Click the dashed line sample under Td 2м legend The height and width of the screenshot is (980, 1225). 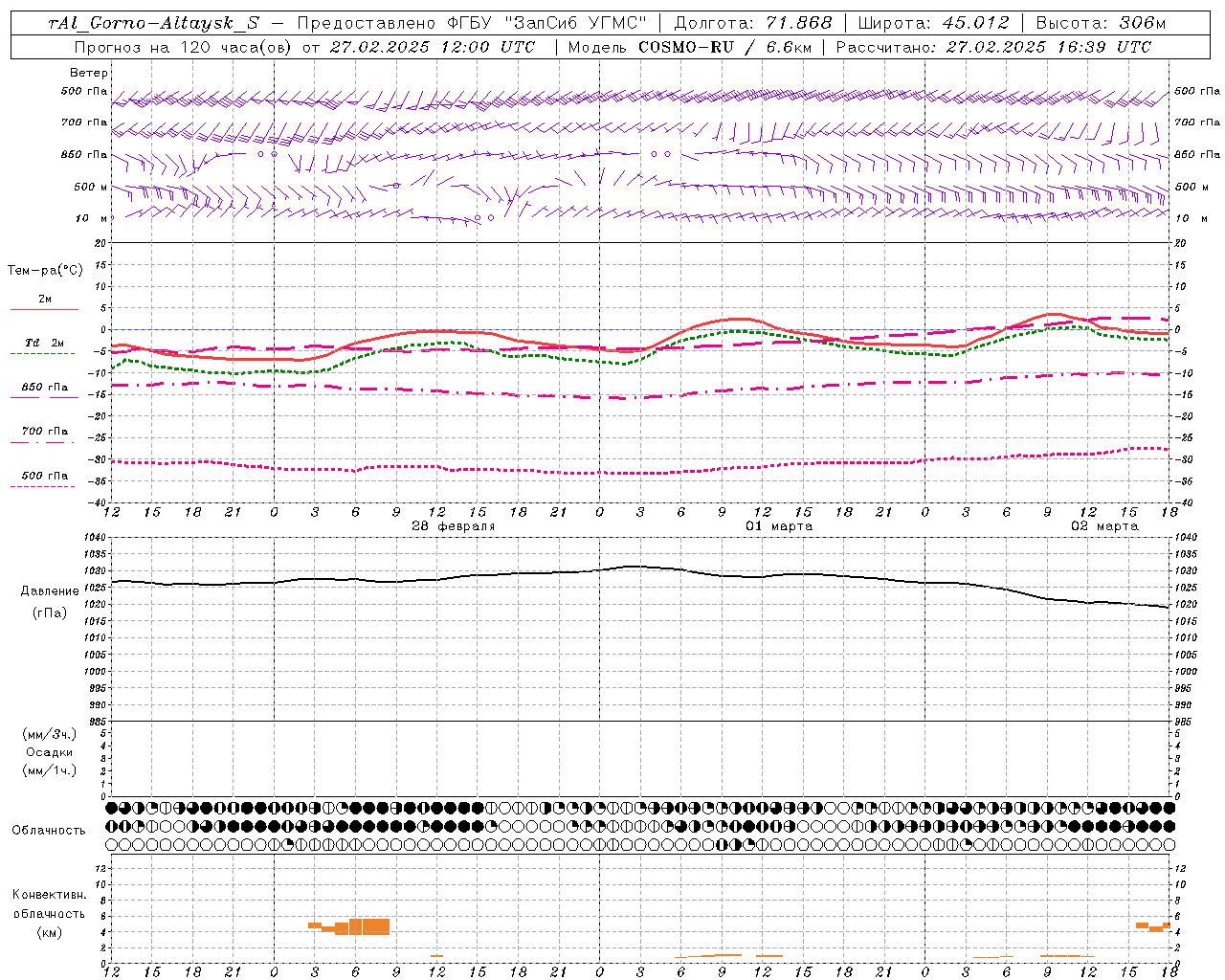click(43, 354)
